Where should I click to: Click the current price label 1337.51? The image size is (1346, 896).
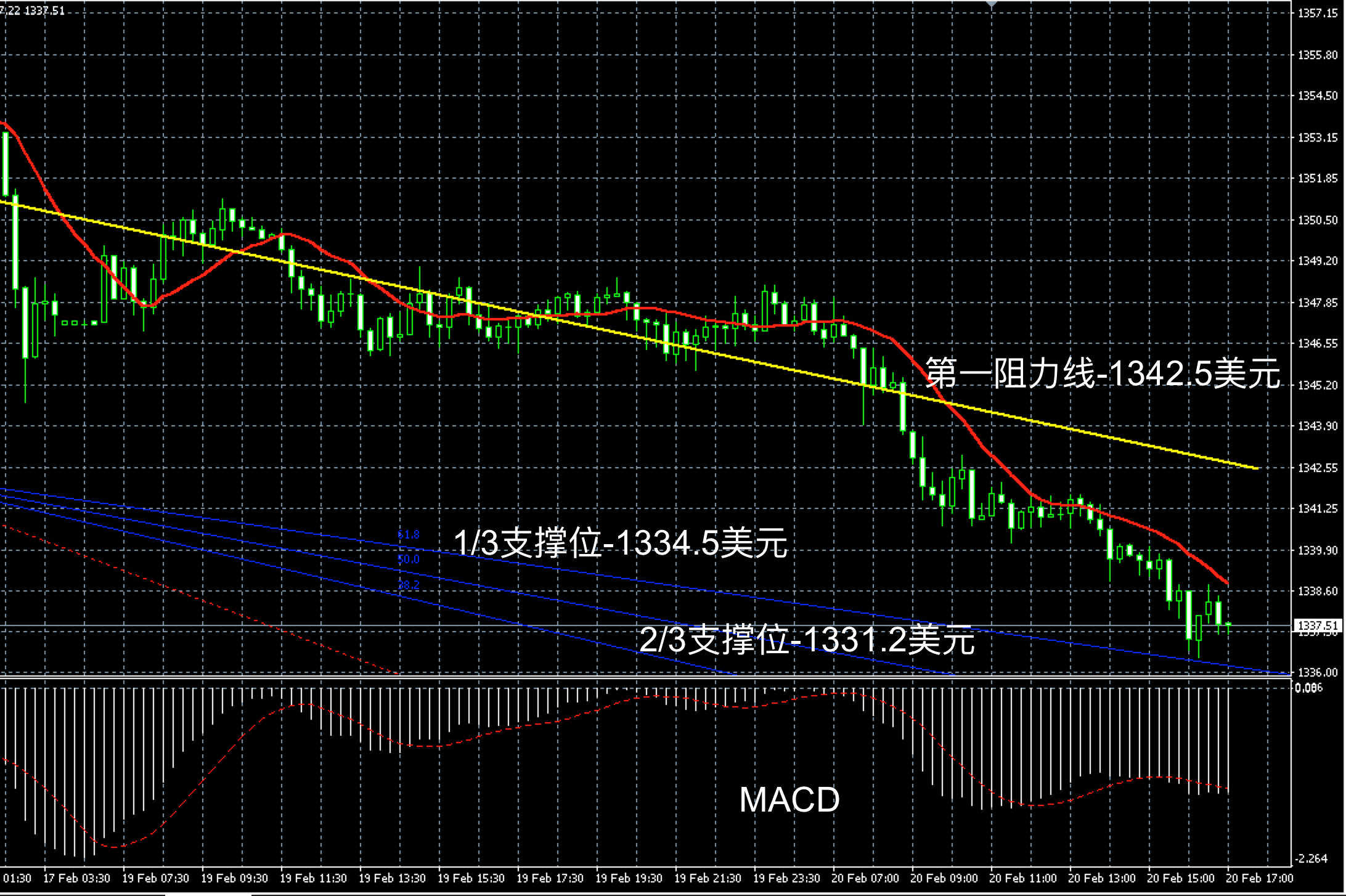pyautogui.click(x=1318, y=626)
